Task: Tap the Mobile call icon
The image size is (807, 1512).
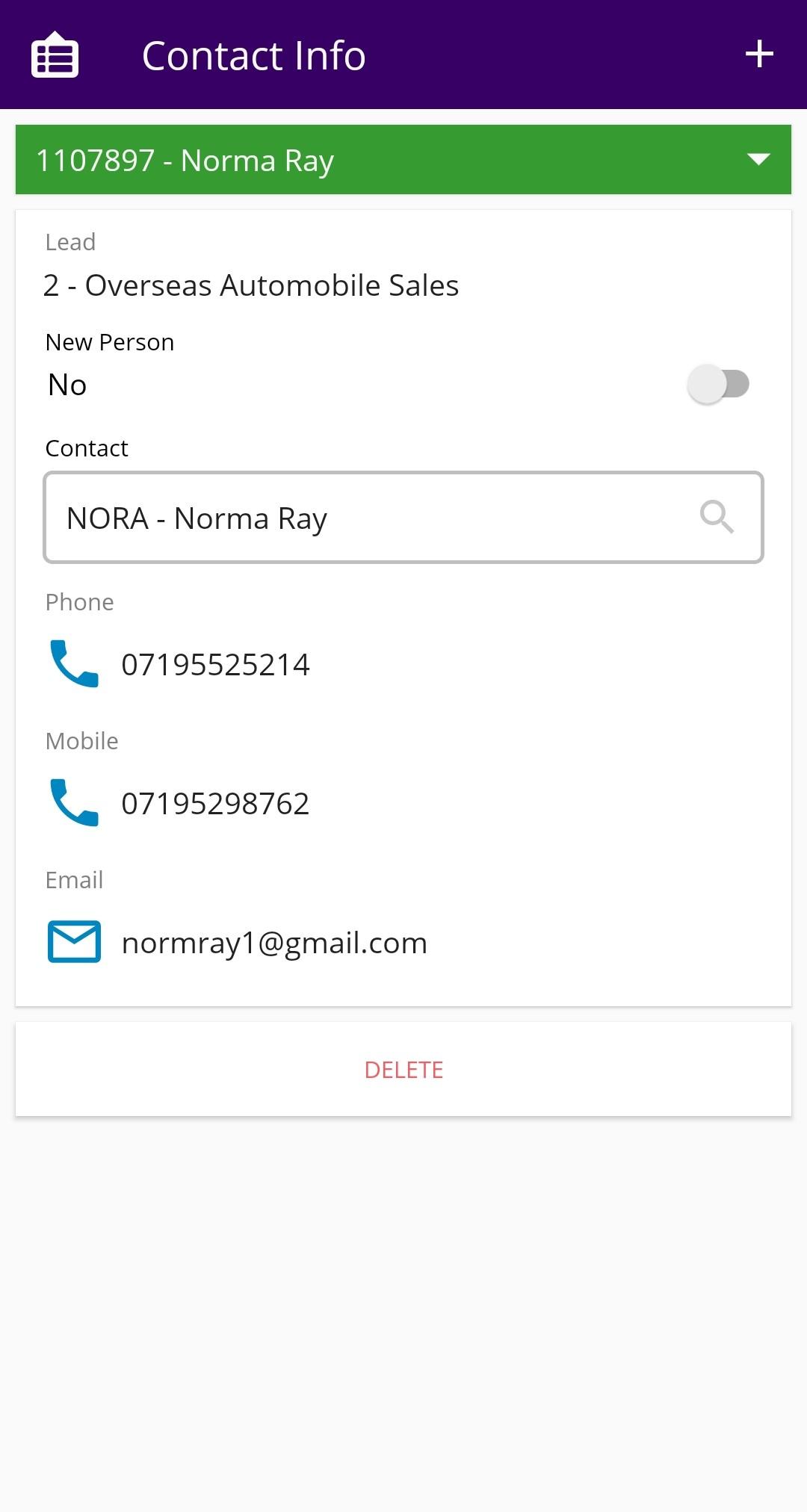Action: click(x=74, y=802)
